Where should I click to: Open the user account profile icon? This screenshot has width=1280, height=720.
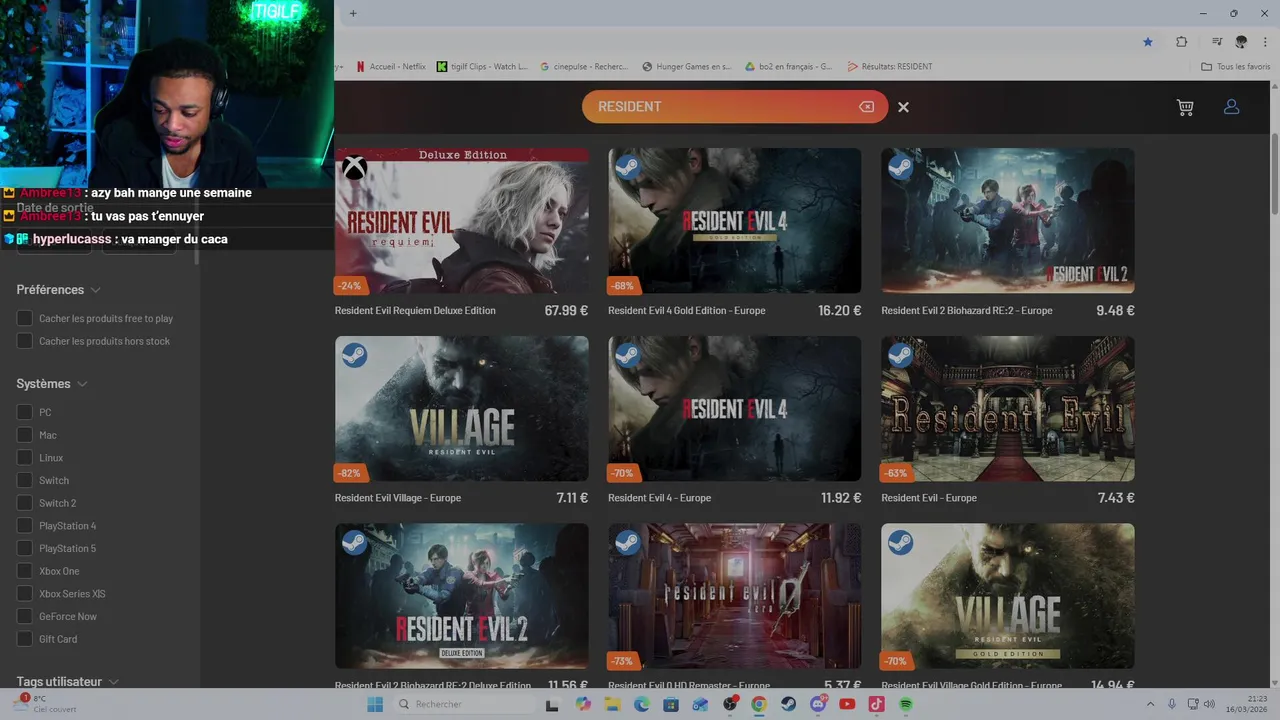coord(1231,107)
